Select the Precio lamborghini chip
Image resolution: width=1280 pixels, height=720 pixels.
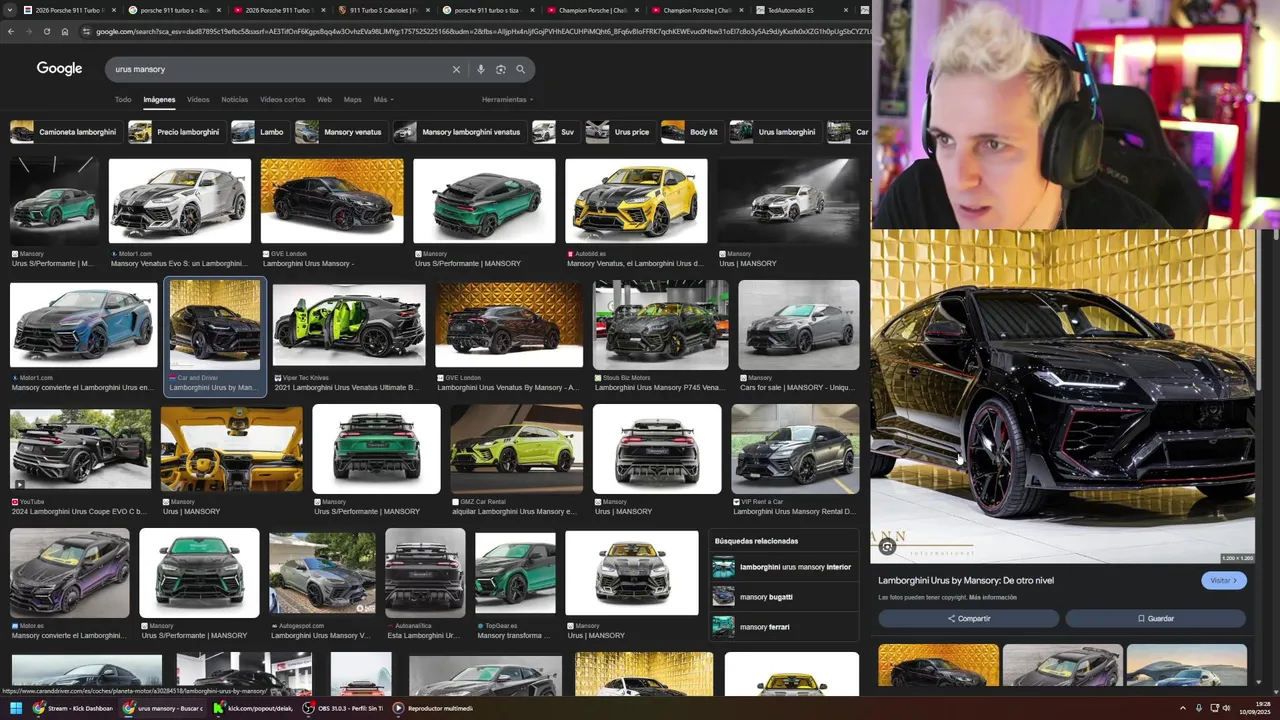(176, 132)
